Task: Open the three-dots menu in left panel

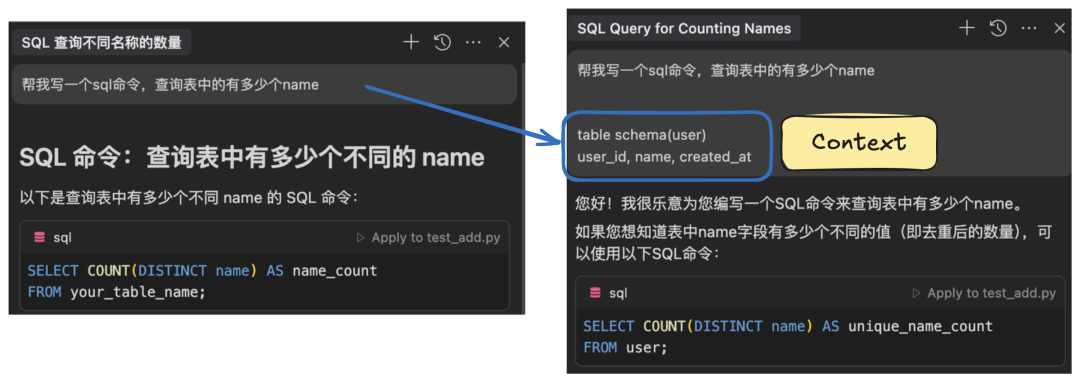Action: pyautogui.click(x=473, y=43)
